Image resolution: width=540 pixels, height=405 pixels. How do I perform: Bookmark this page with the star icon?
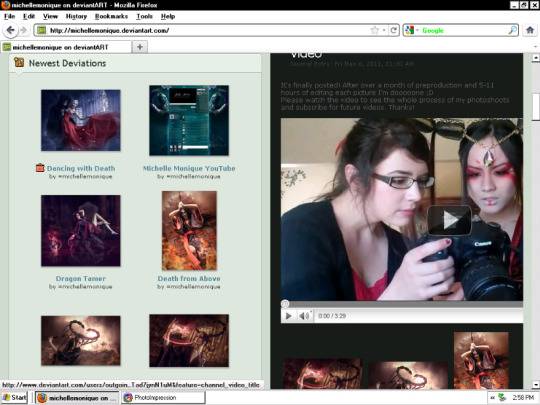tap(375, 30)
